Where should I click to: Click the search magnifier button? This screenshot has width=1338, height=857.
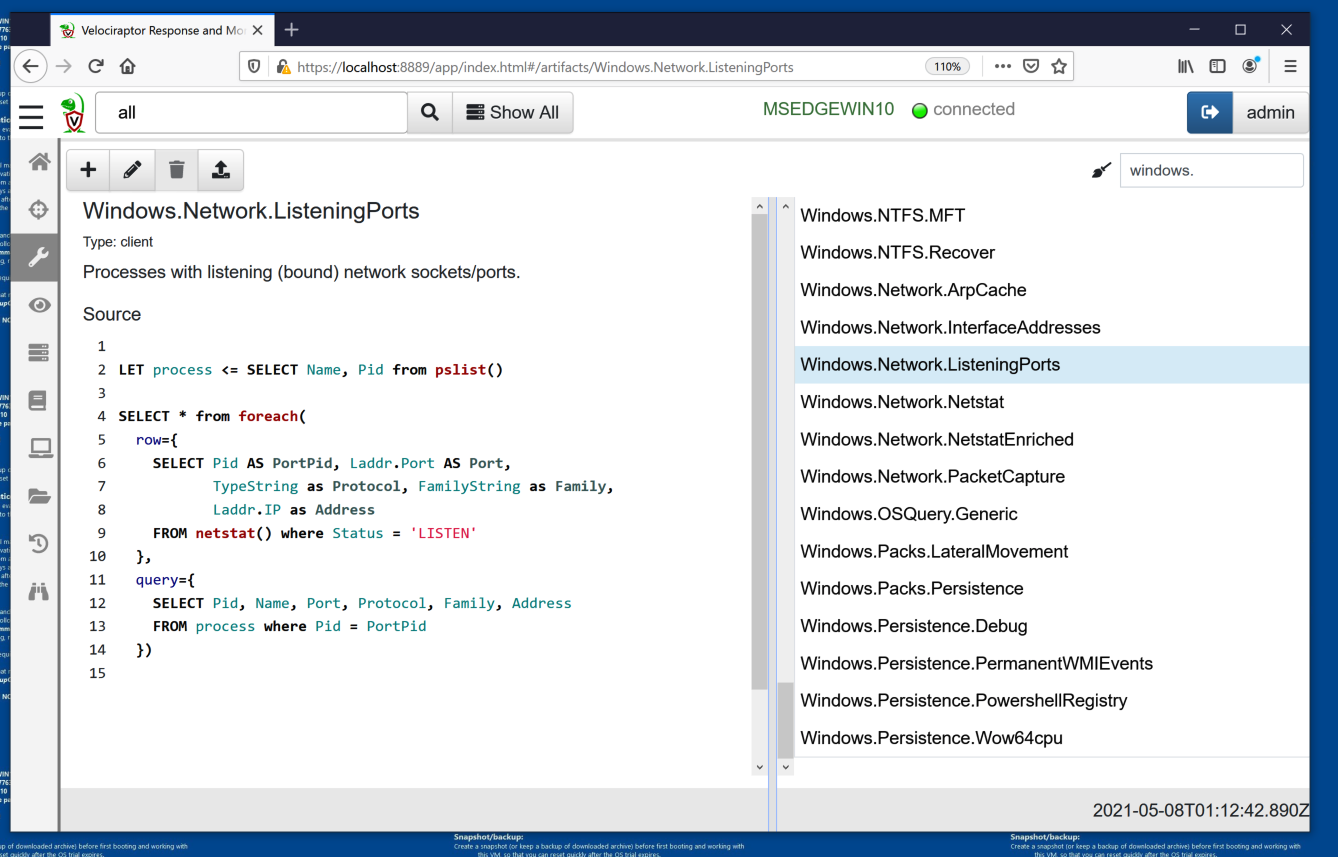430,113
